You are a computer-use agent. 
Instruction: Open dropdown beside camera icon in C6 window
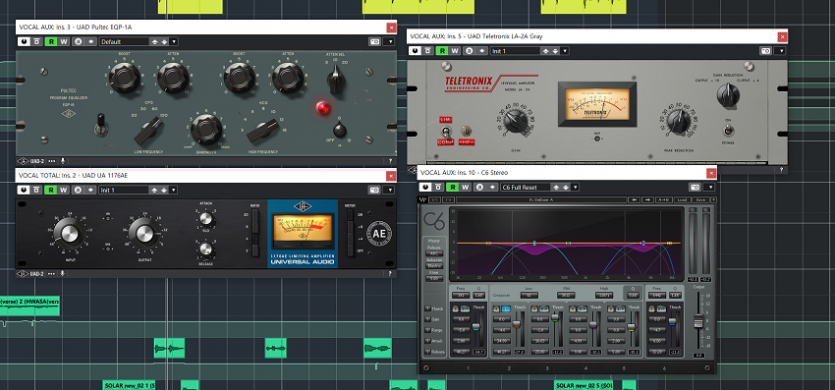tap(709, 188)
